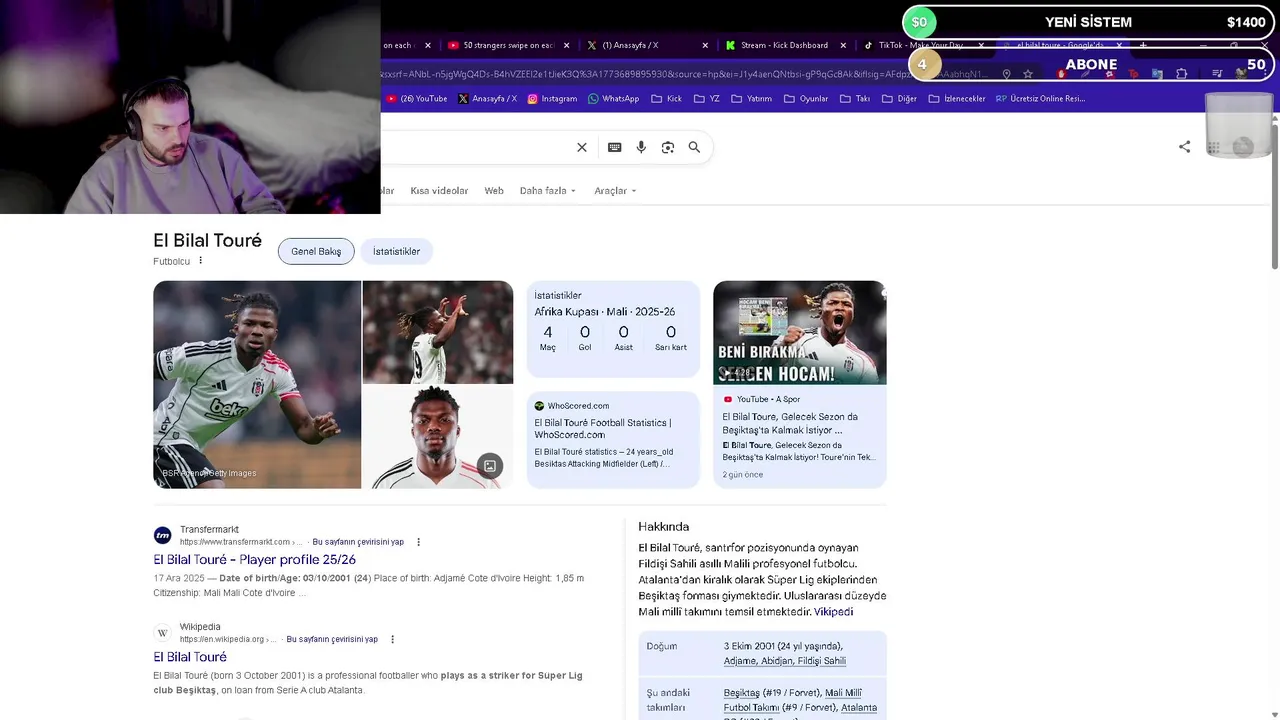Click the share icon beside search bar
The height and width of the screenshot is (720, 1280).
pyautogui.click(x=1184, y=147)
